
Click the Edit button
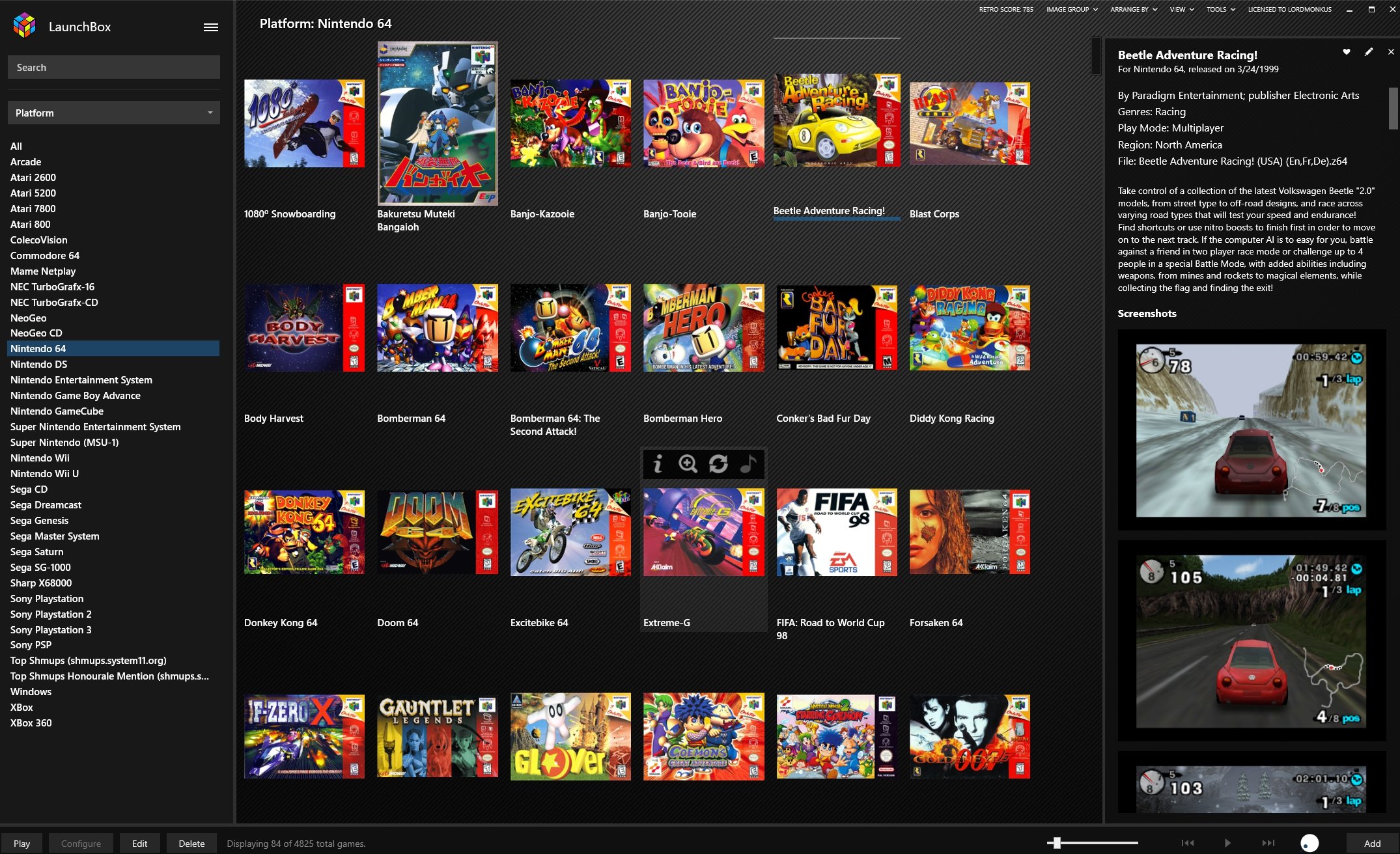point(139,843)
